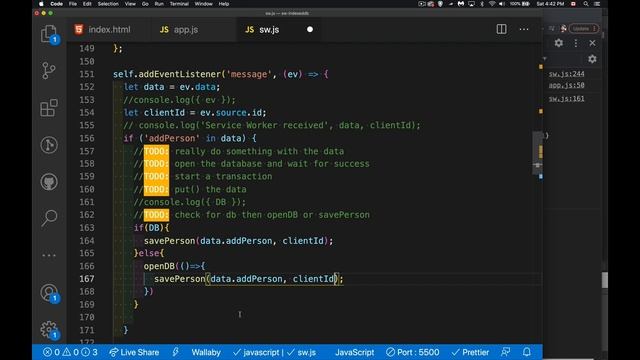The image size is (640, 360).
Task: Open the Source Control view
Action: point(49,71)
